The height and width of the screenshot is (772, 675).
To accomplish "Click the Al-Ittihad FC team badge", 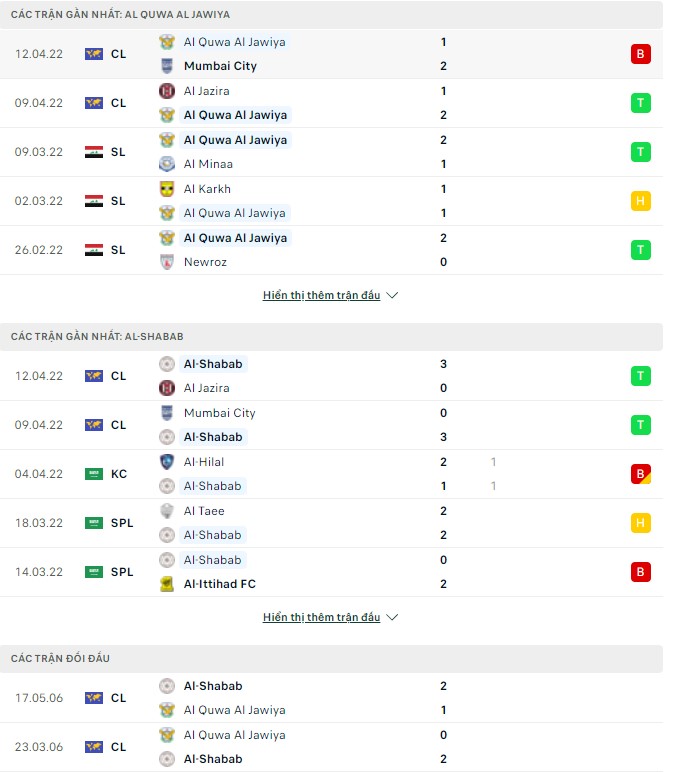I will pyautogui.click(x=167, y=584).
